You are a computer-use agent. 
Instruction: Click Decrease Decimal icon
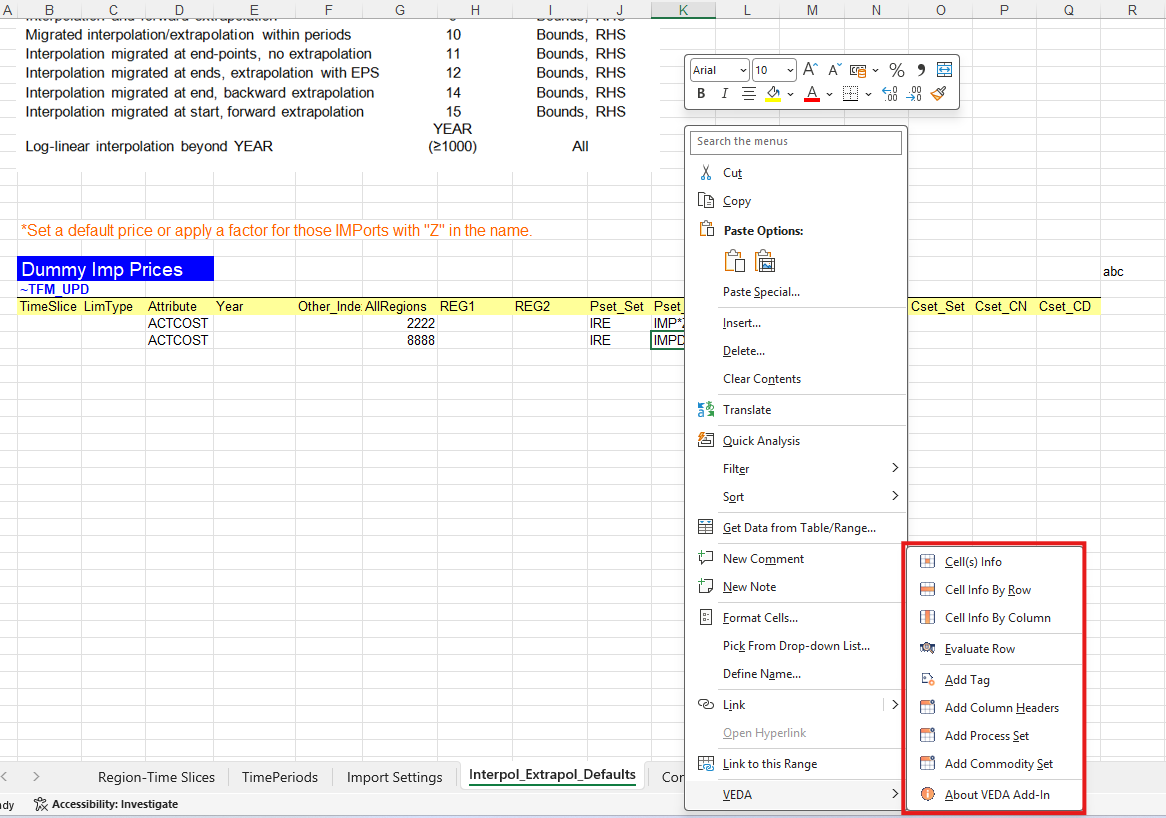pos(915,93)
